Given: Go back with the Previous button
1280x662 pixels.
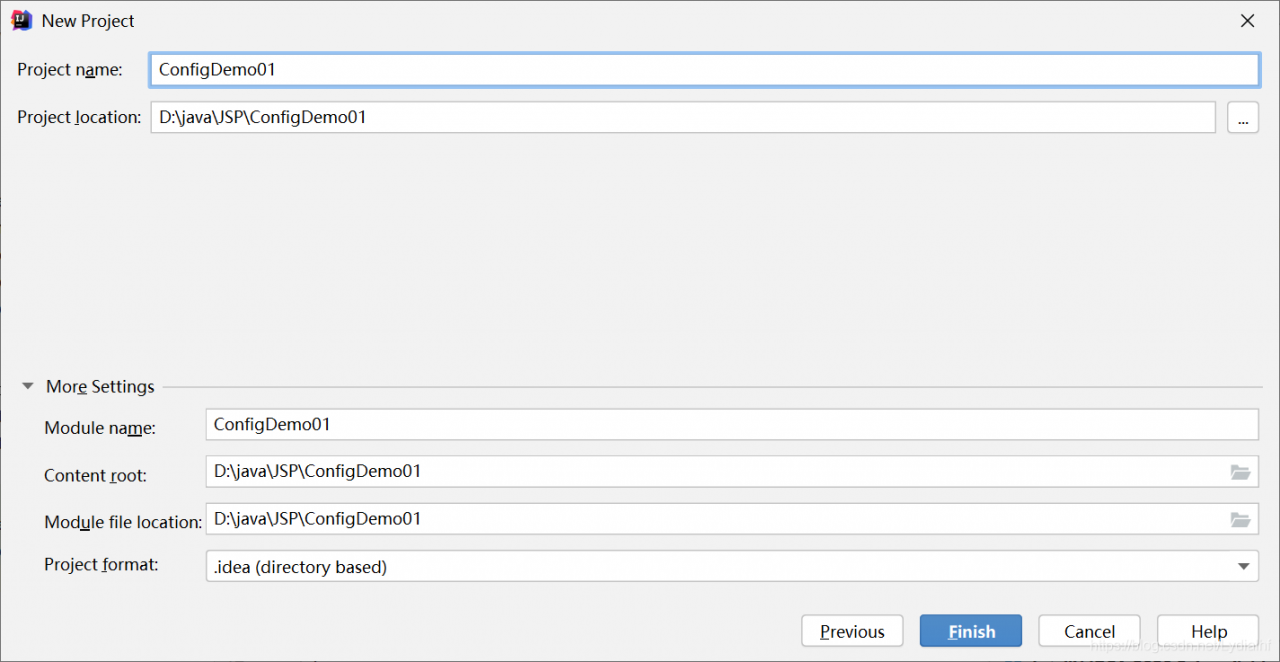Looking at the screenshot, I should click(x=852, y=631).
